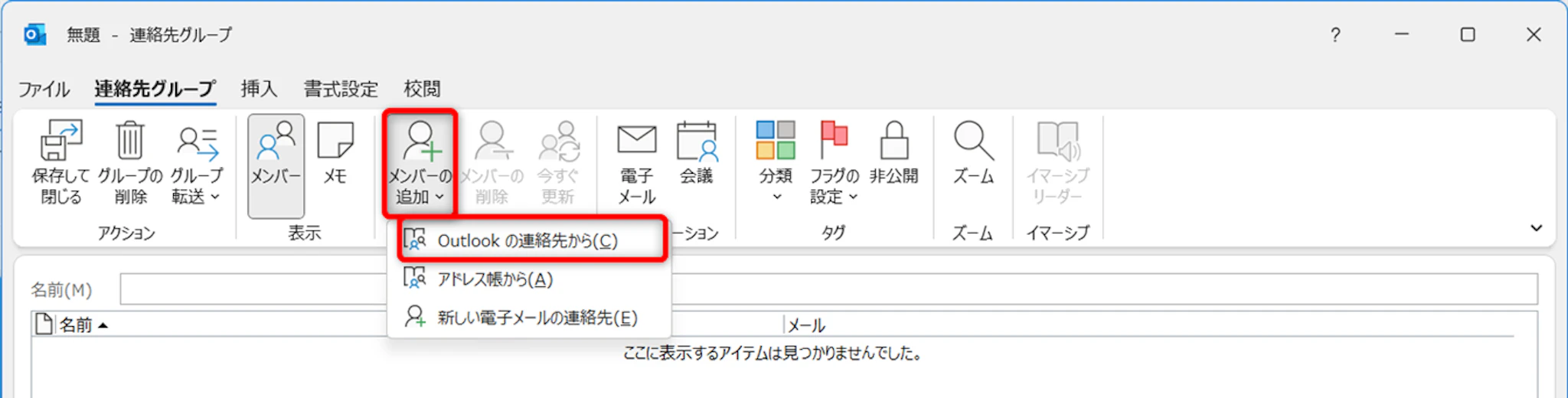Select Outlook の連絡先から menu item
The height and width of the screenshot is (398, 1568).
pos(528,240)
